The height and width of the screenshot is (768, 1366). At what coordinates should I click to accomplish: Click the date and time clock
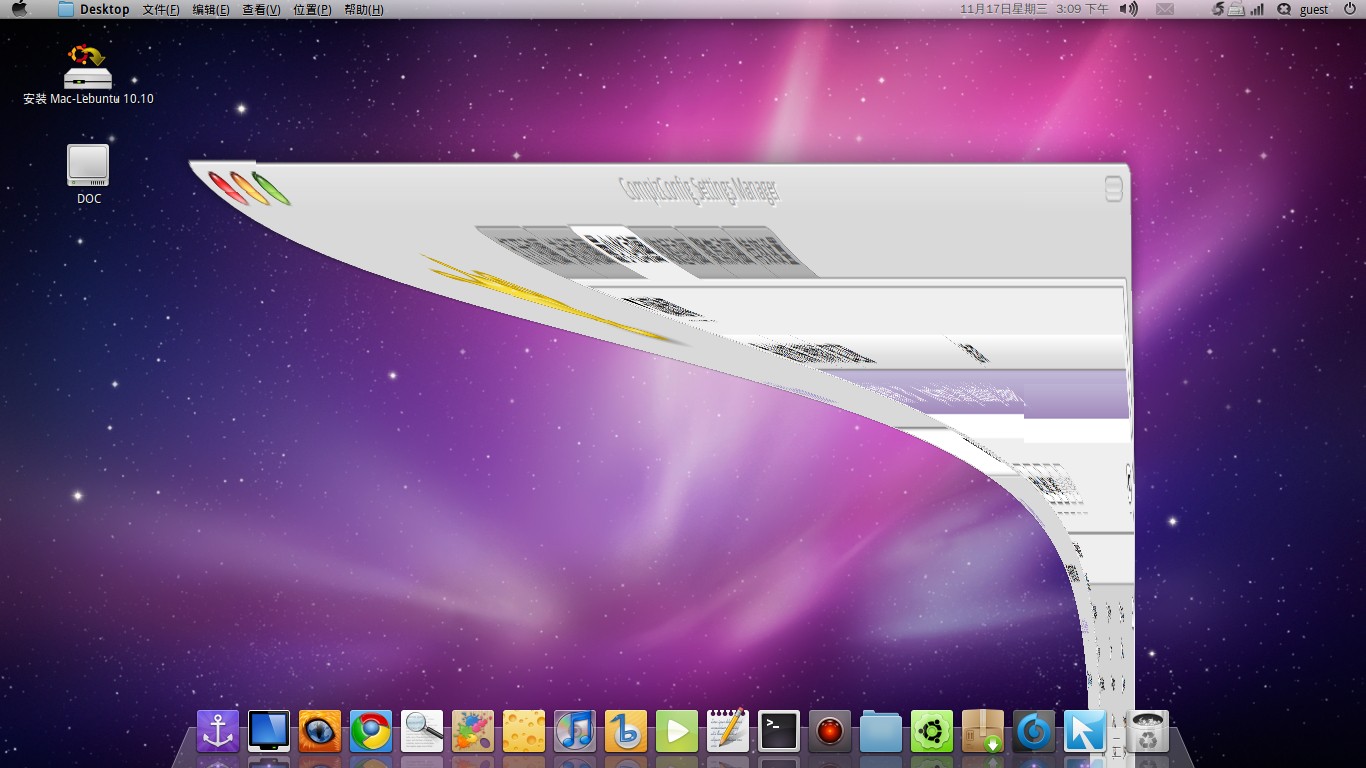tap(1034, 9)
